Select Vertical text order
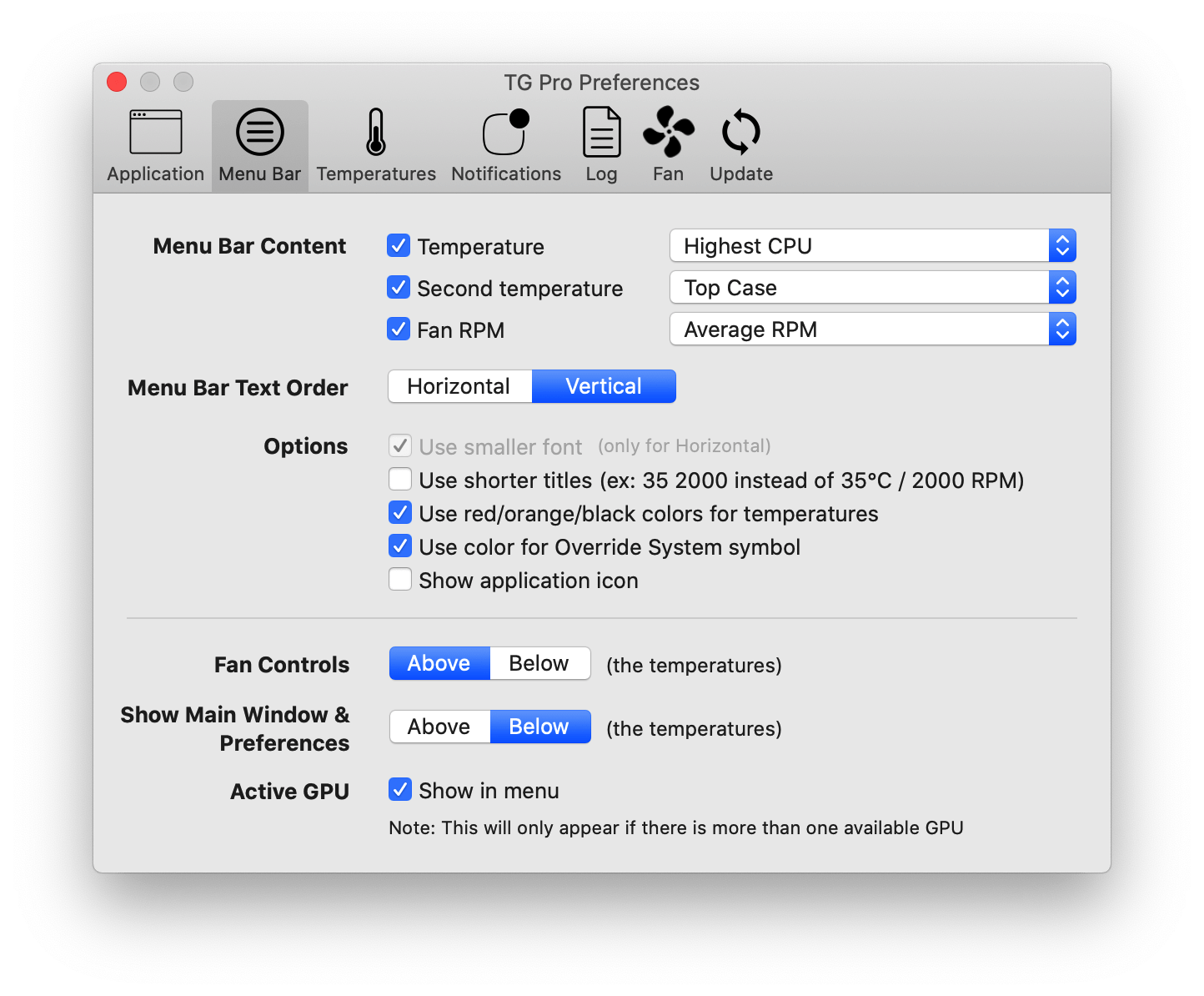 [604, 386]
